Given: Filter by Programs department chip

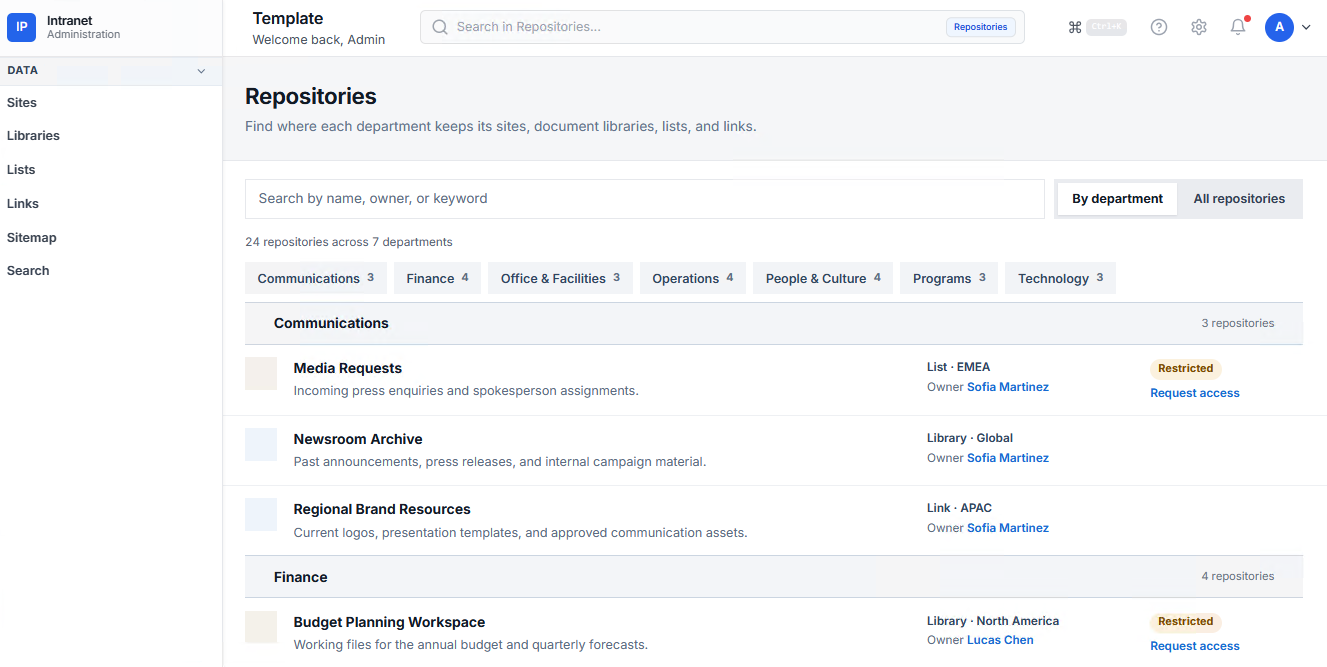Looking at the screenshot, I should coord(949,278).
